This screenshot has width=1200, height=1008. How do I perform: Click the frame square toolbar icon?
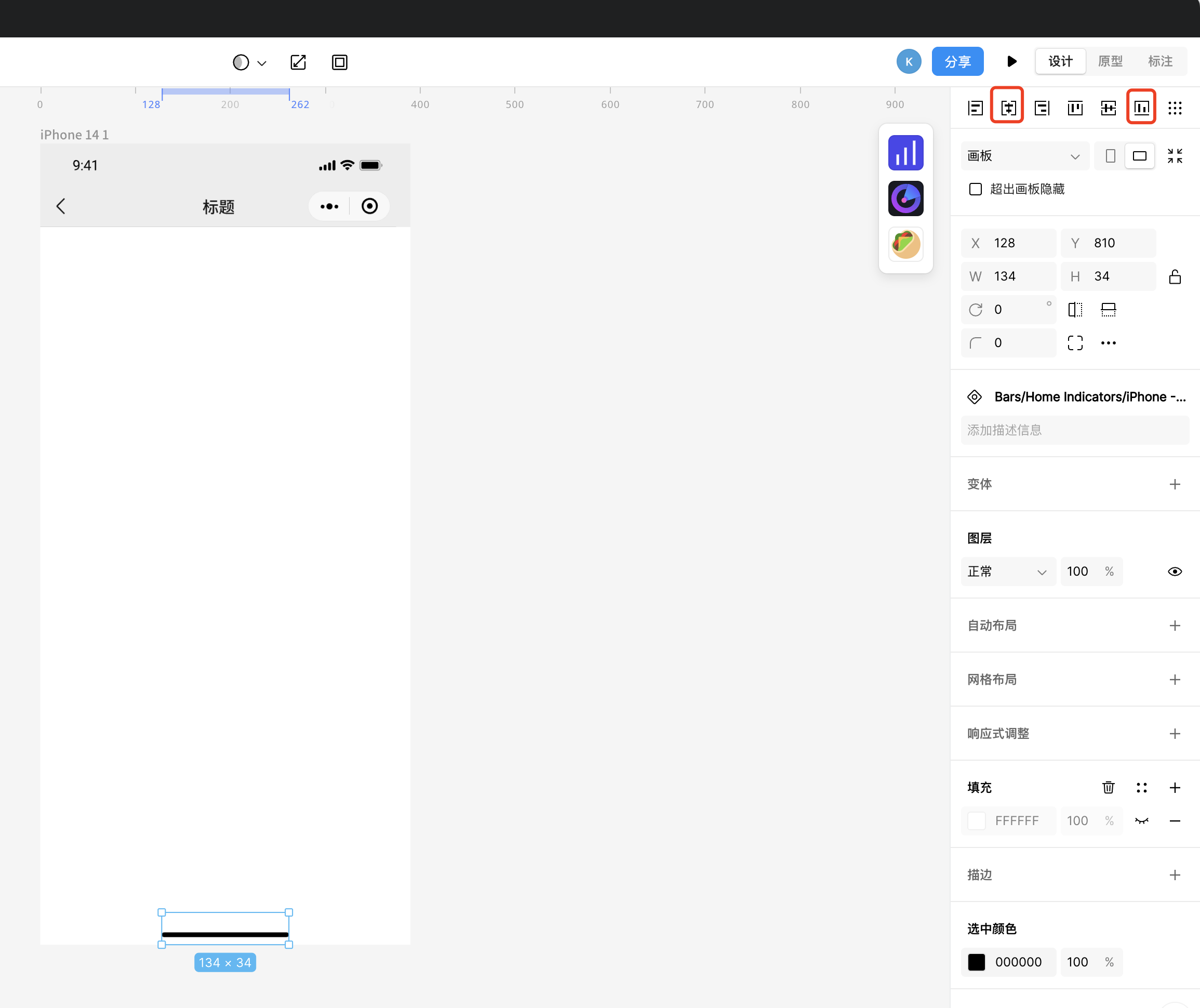tap(339, 62)
